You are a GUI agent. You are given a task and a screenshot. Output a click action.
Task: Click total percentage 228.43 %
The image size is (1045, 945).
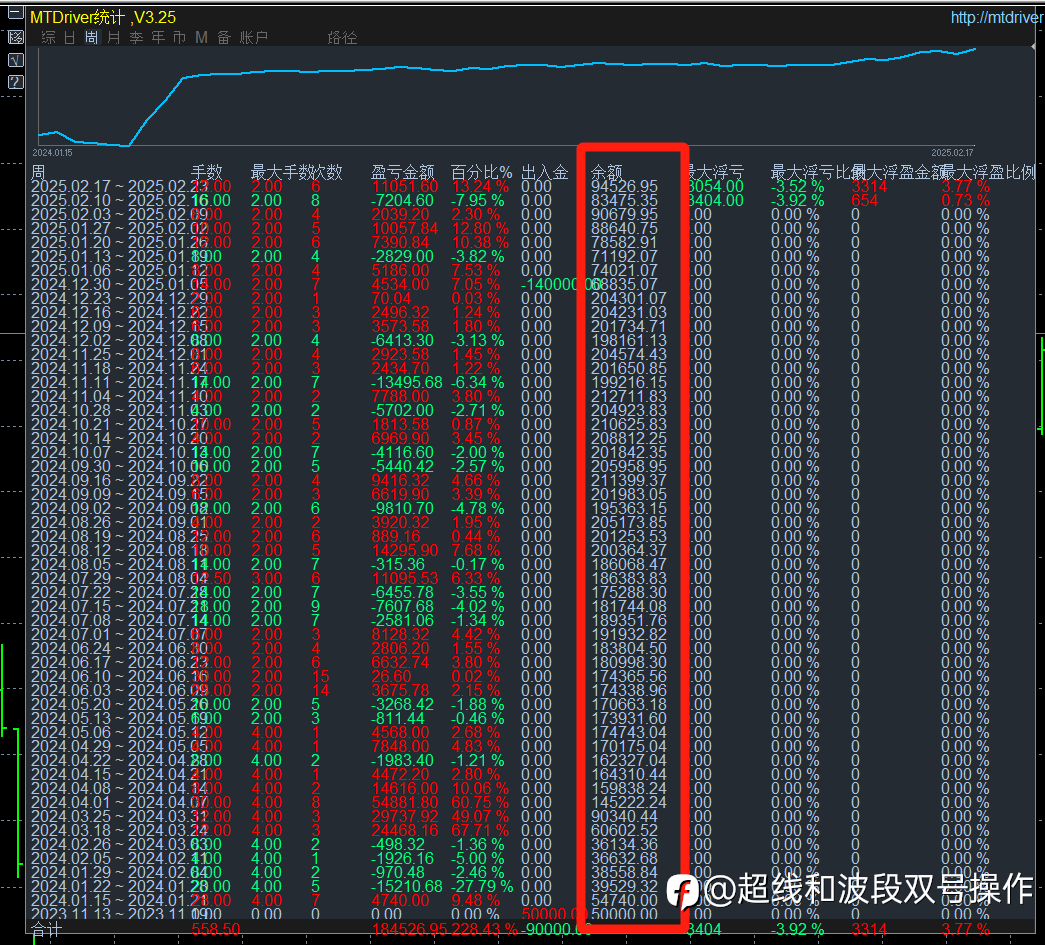[485, 930]
